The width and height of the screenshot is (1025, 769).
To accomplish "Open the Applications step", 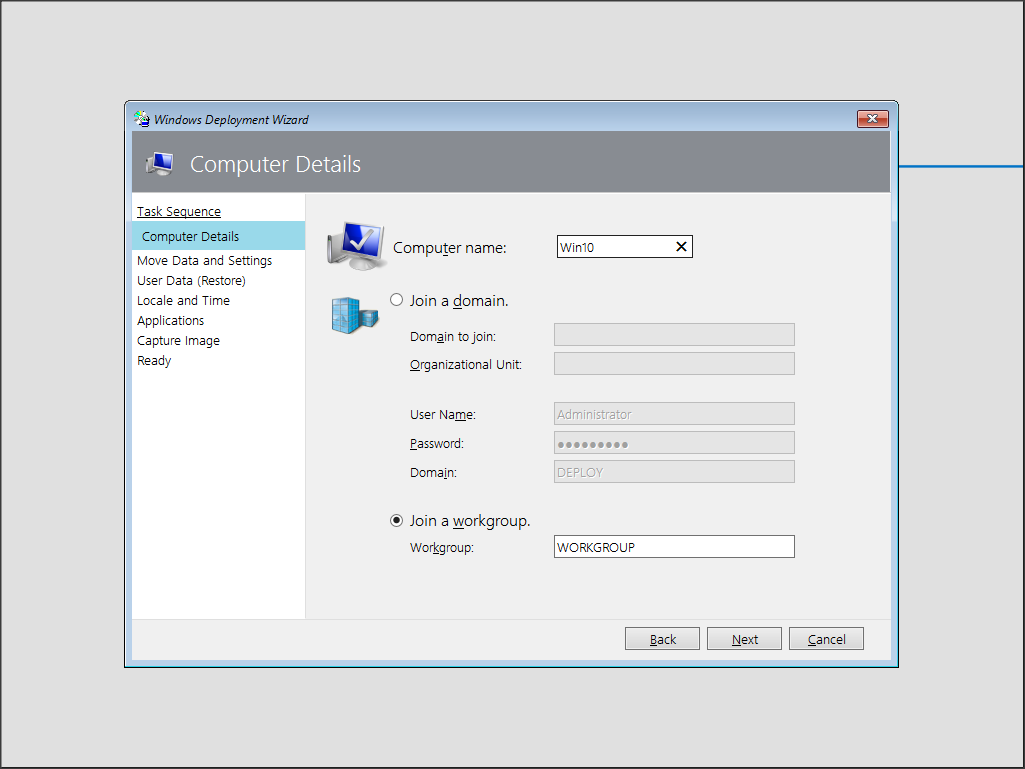I will [x=170, y=321].
